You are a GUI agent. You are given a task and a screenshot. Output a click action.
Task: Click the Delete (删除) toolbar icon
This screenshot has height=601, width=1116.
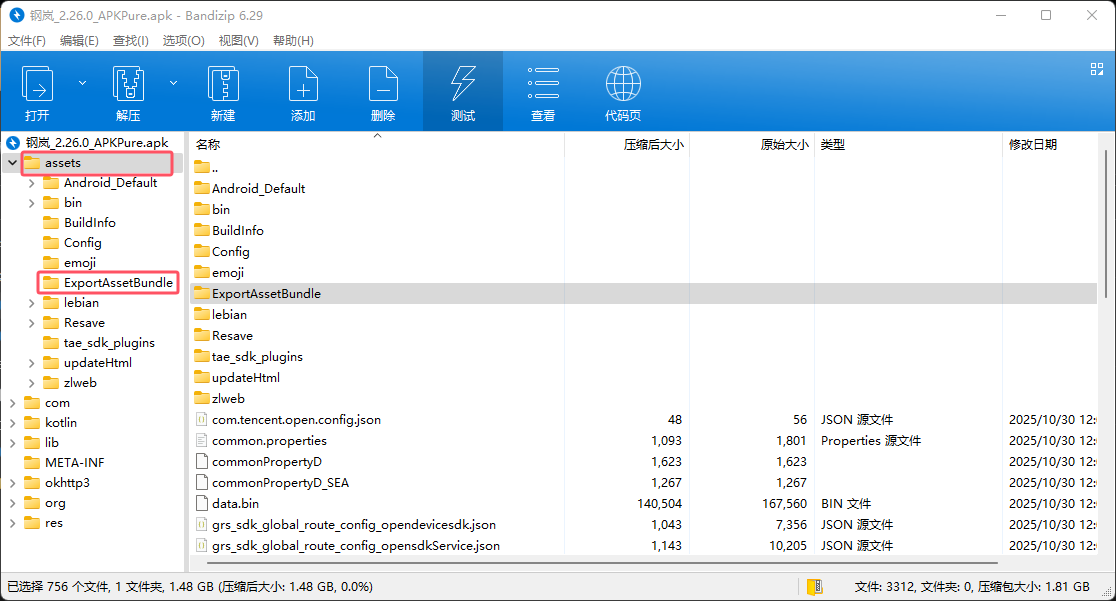383,84
